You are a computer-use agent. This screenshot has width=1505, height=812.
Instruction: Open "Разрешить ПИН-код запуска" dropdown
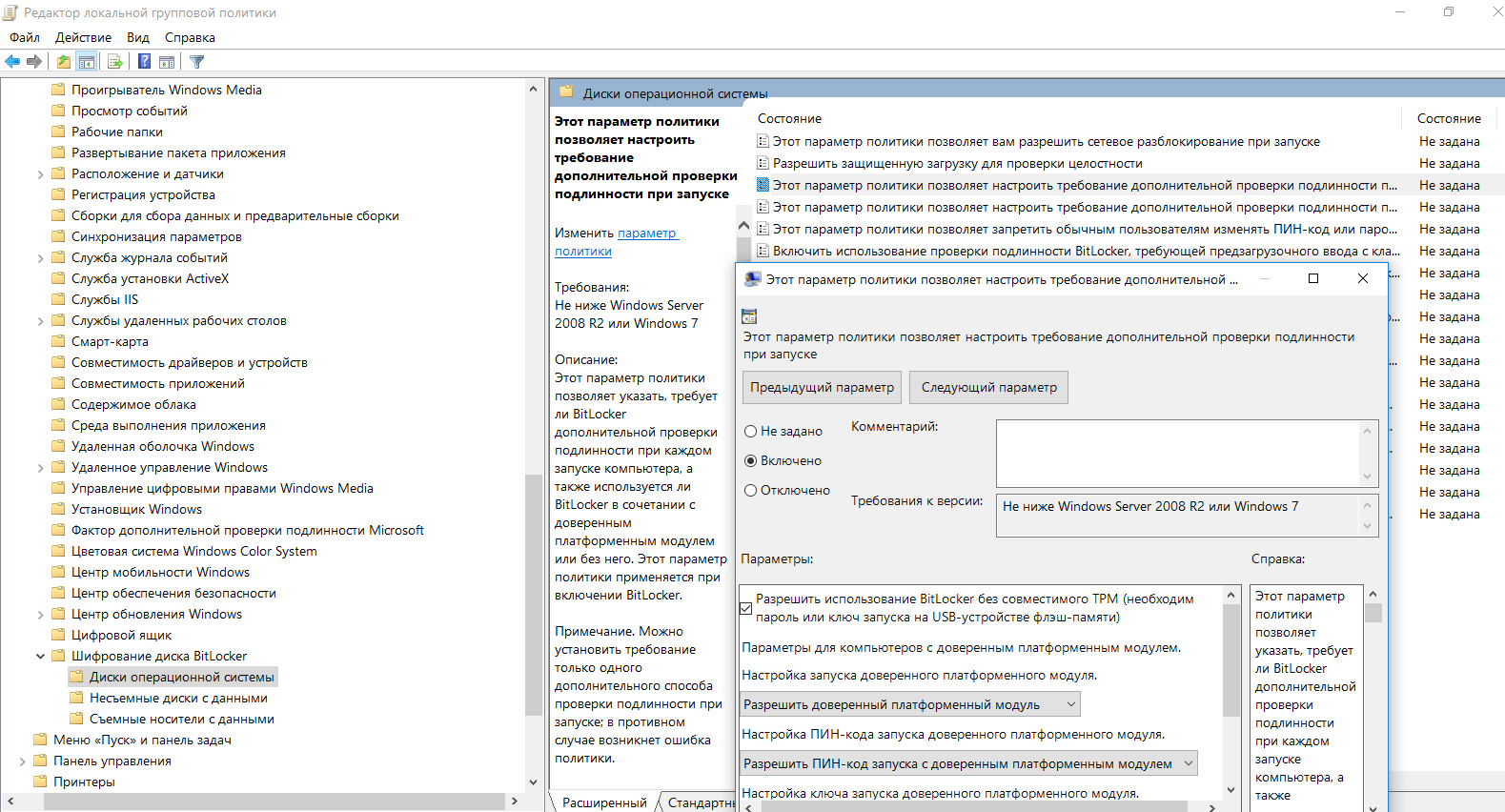968,764
